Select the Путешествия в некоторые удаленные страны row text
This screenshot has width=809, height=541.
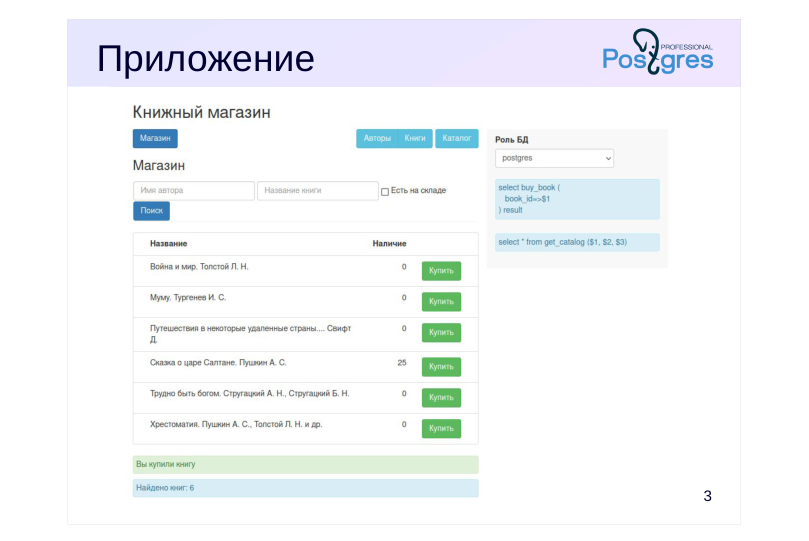[x=251, y=334]
